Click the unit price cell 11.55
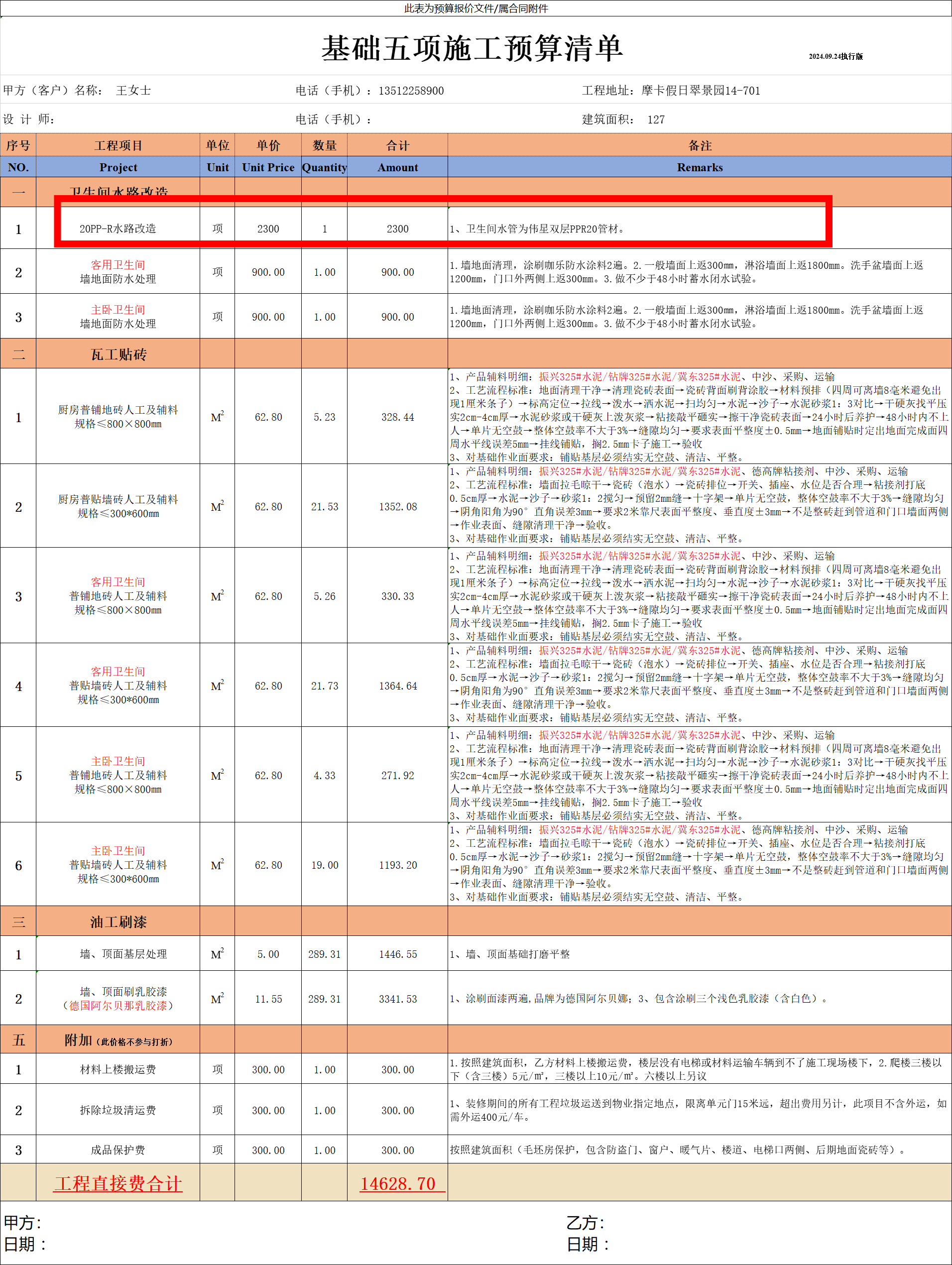 coord(268,999)
